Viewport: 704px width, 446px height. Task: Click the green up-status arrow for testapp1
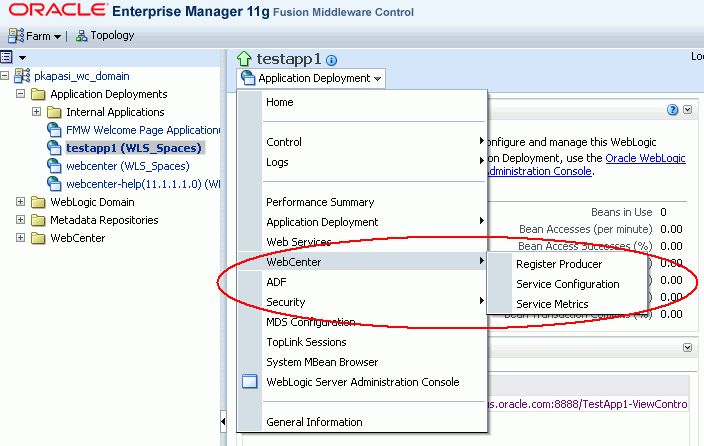coord(244,58)
